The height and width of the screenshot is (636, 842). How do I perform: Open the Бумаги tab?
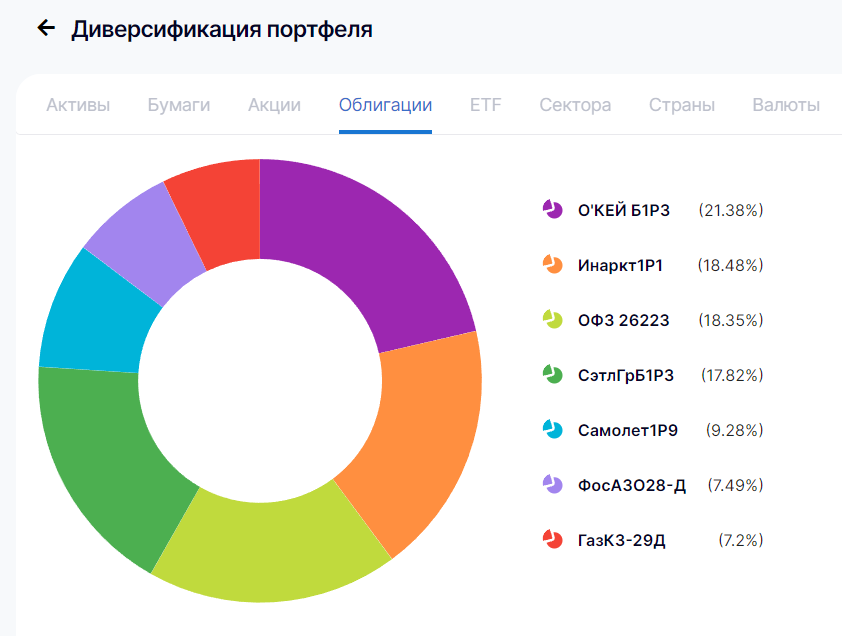point(179,105)
